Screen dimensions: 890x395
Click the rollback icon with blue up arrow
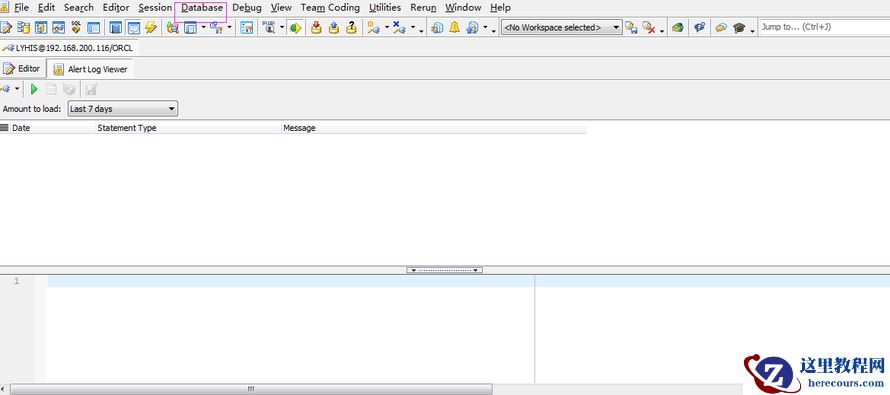[x=334, y=27]
